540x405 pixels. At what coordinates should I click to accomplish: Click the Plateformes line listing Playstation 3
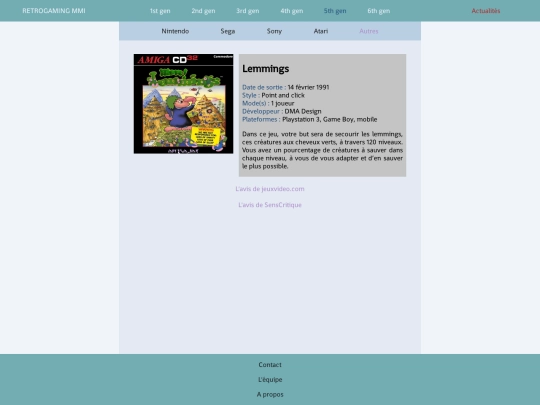click(310, 119)
